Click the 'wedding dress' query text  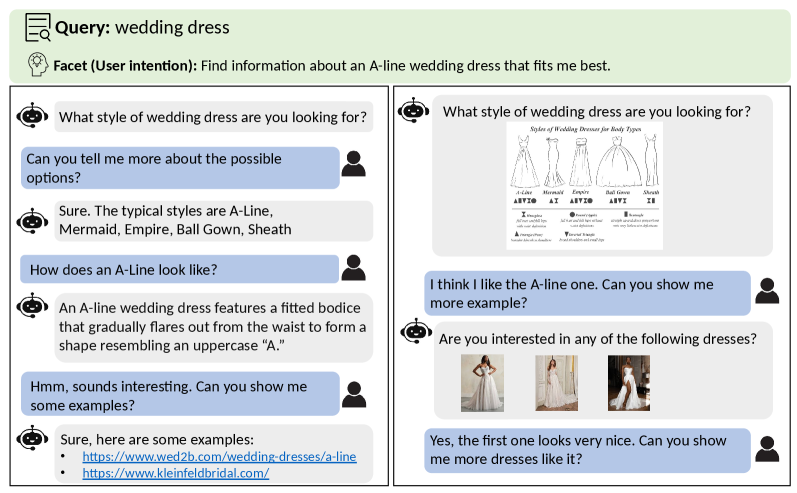(x=172, y=27)
